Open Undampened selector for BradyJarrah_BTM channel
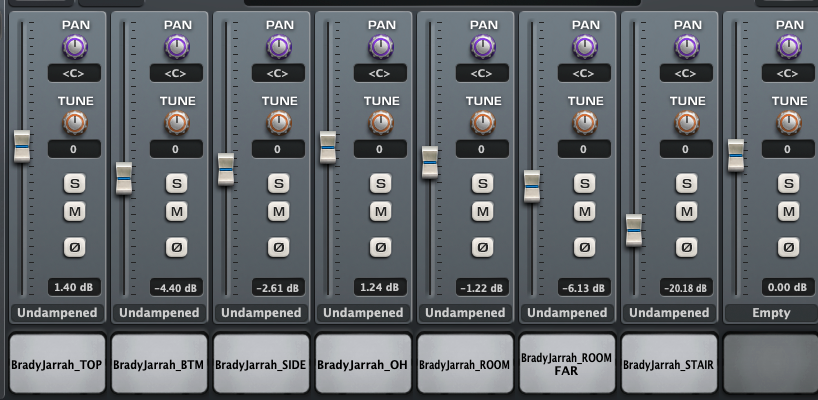Image resolution: width=818 pixels, height=400 pixels. 159,313
